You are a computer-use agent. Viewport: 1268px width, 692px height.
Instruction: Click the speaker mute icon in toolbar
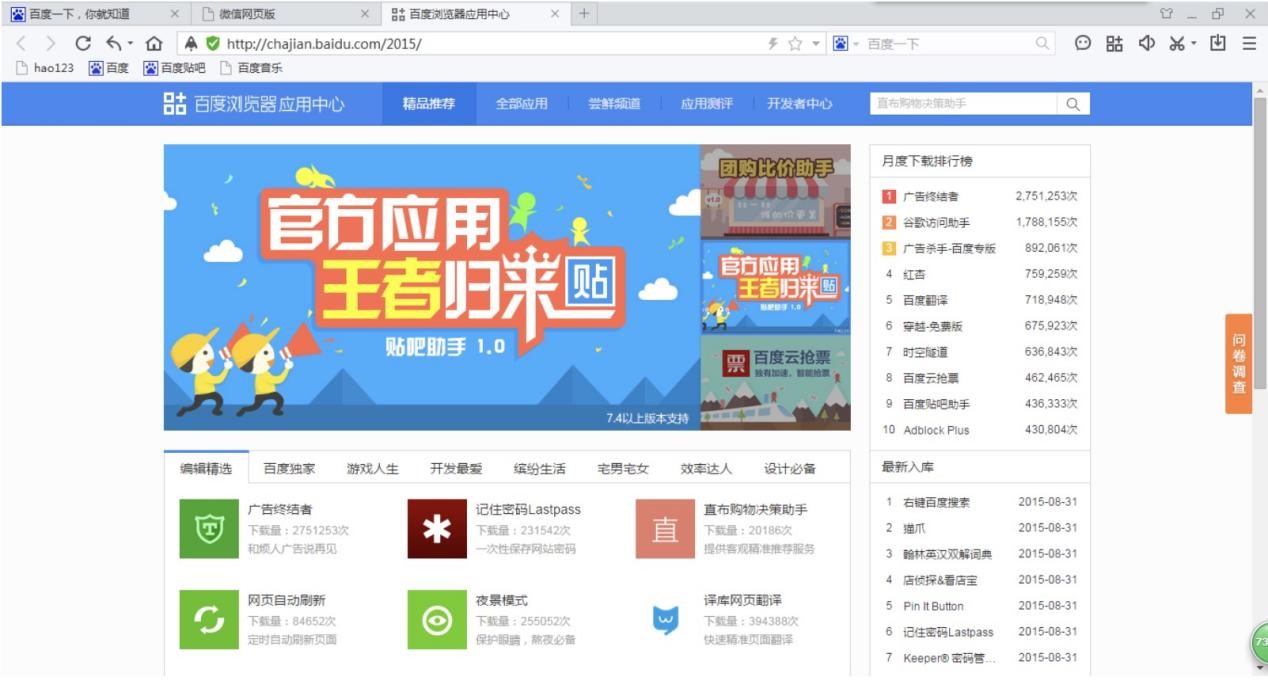[1148, 44]
